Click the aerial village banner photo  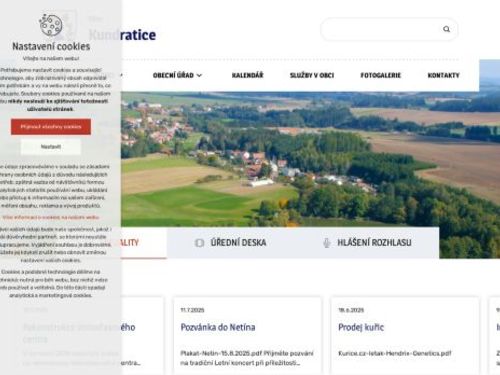click(x=310, y=159)
